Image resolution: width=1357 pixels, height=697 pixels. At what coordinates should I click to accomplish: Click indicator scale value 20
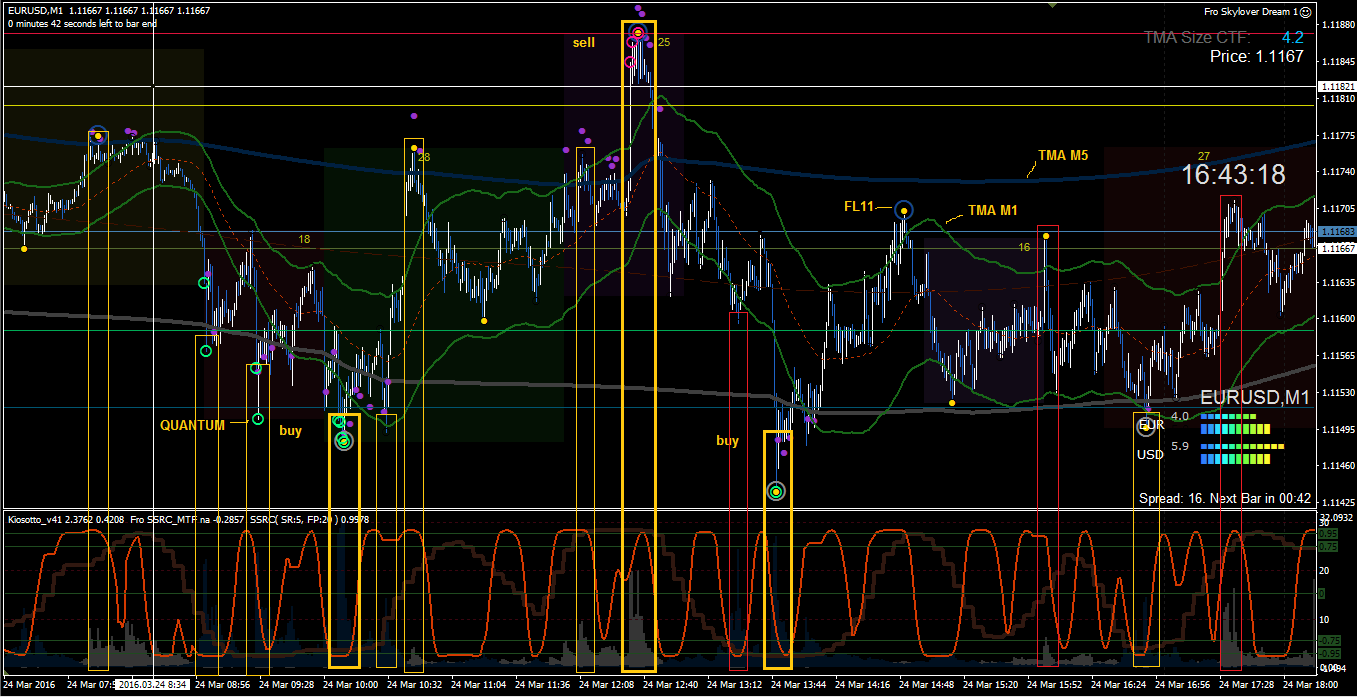point(1325,570)
